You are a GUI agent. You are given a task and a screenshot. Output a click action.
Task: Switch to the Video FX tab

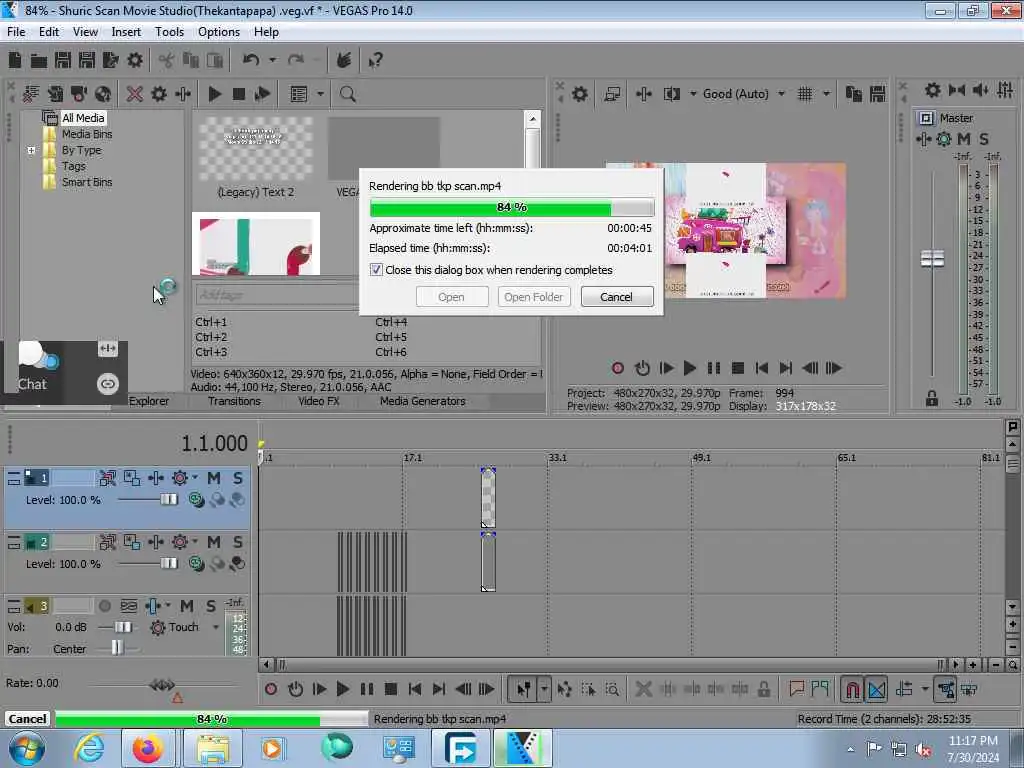(x=319, y=402)
